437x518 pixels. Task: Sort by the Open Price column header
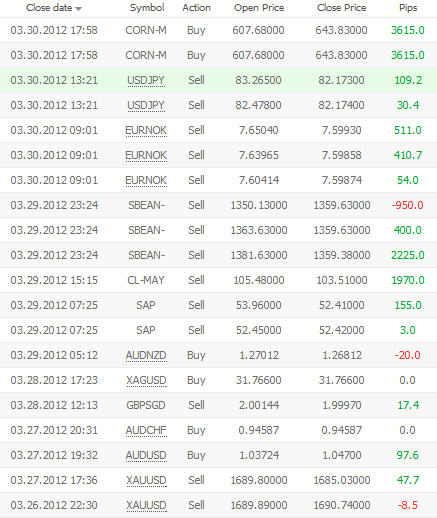click(259, 8)
